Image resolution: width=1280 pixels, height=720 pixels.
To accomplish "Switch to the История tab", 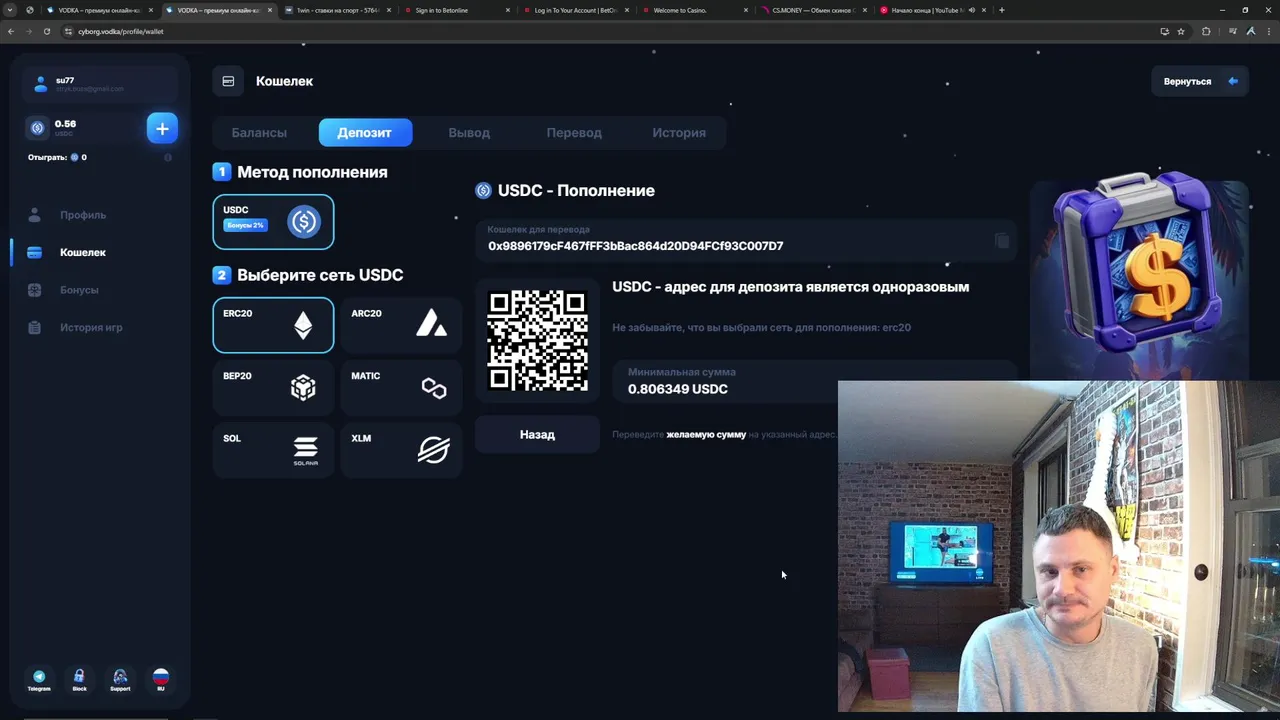I will point(679,133).
